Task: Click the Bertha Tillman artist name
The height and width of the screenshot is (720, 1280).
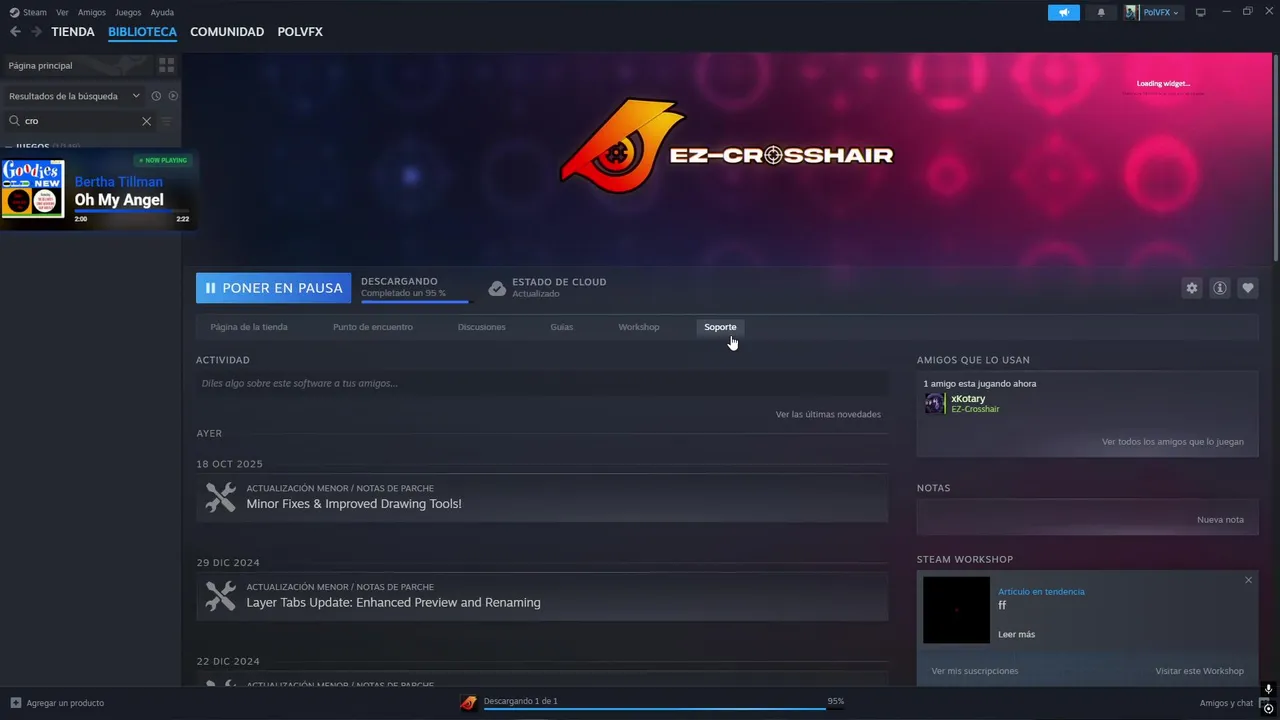Action: [x=118, y=182]
